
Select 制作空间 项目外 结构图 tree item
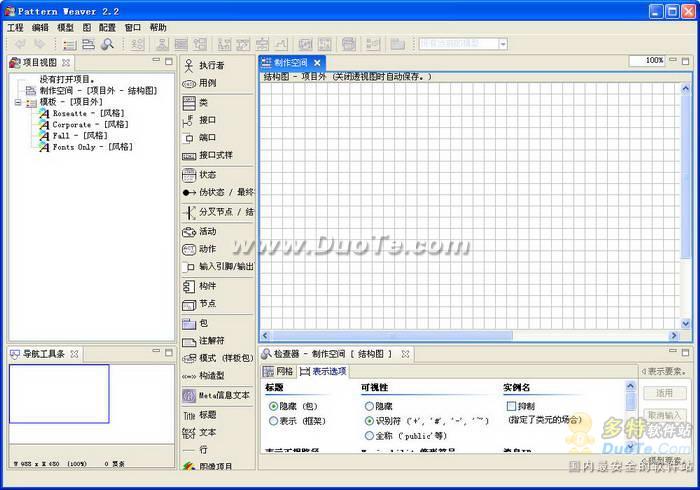pos(92,91)
